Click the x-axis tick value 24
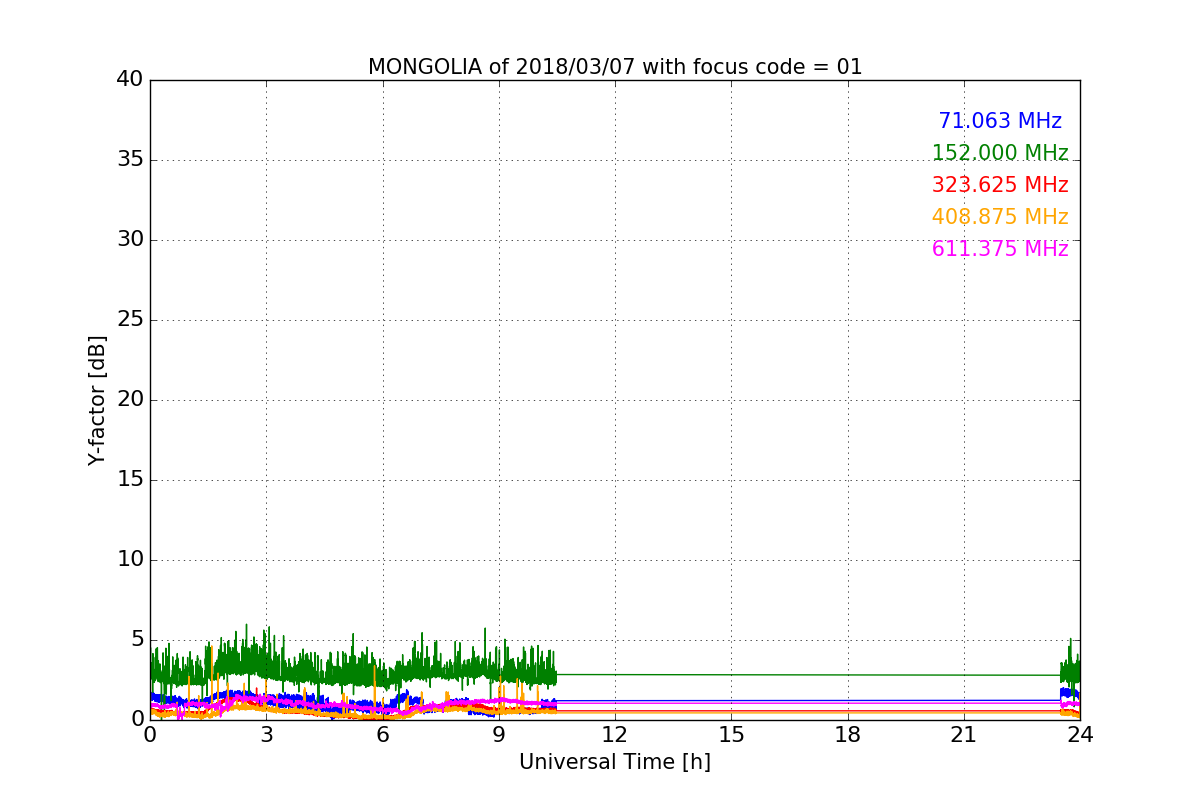Screen dimensions: 1200x800 coord(1080,735)
